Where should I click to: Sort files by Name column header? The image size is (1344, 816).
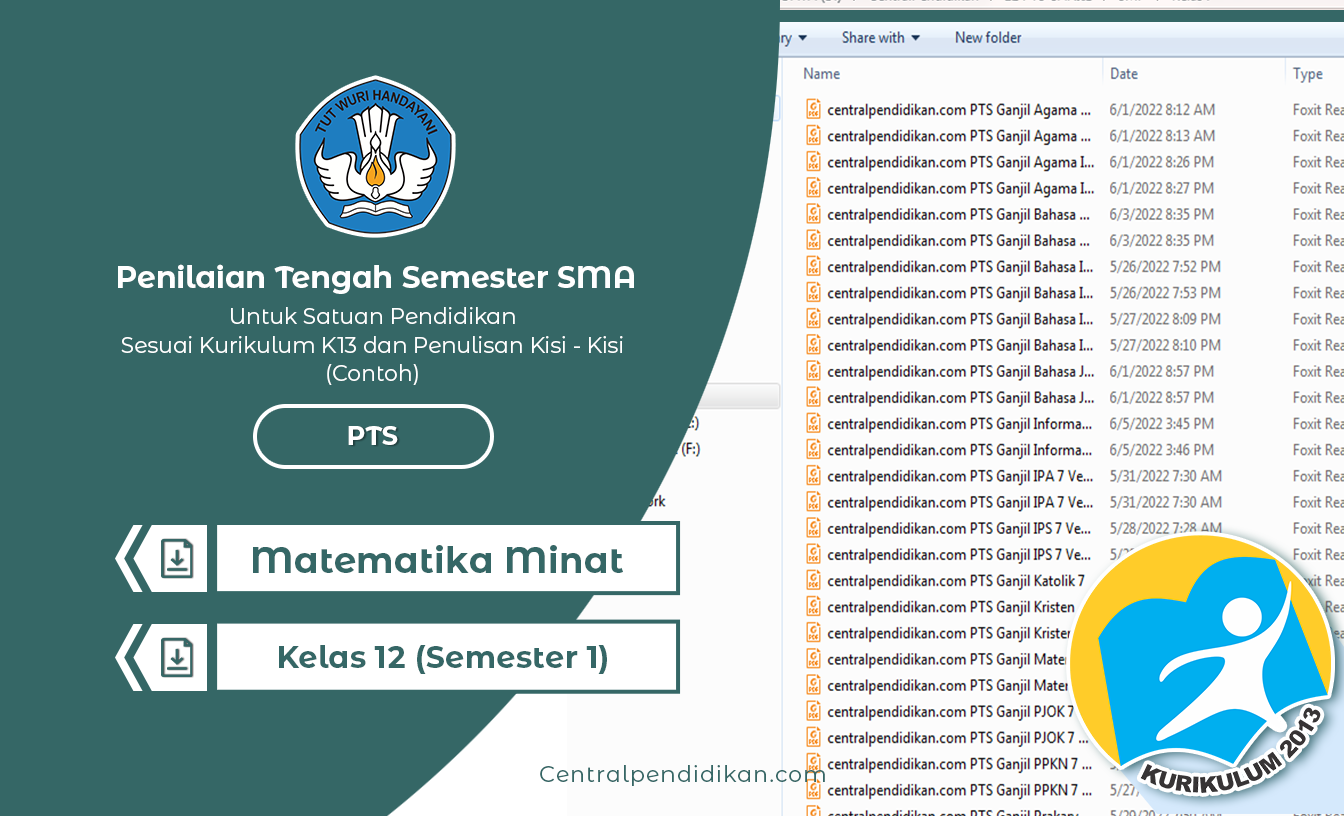click(822, 74)
